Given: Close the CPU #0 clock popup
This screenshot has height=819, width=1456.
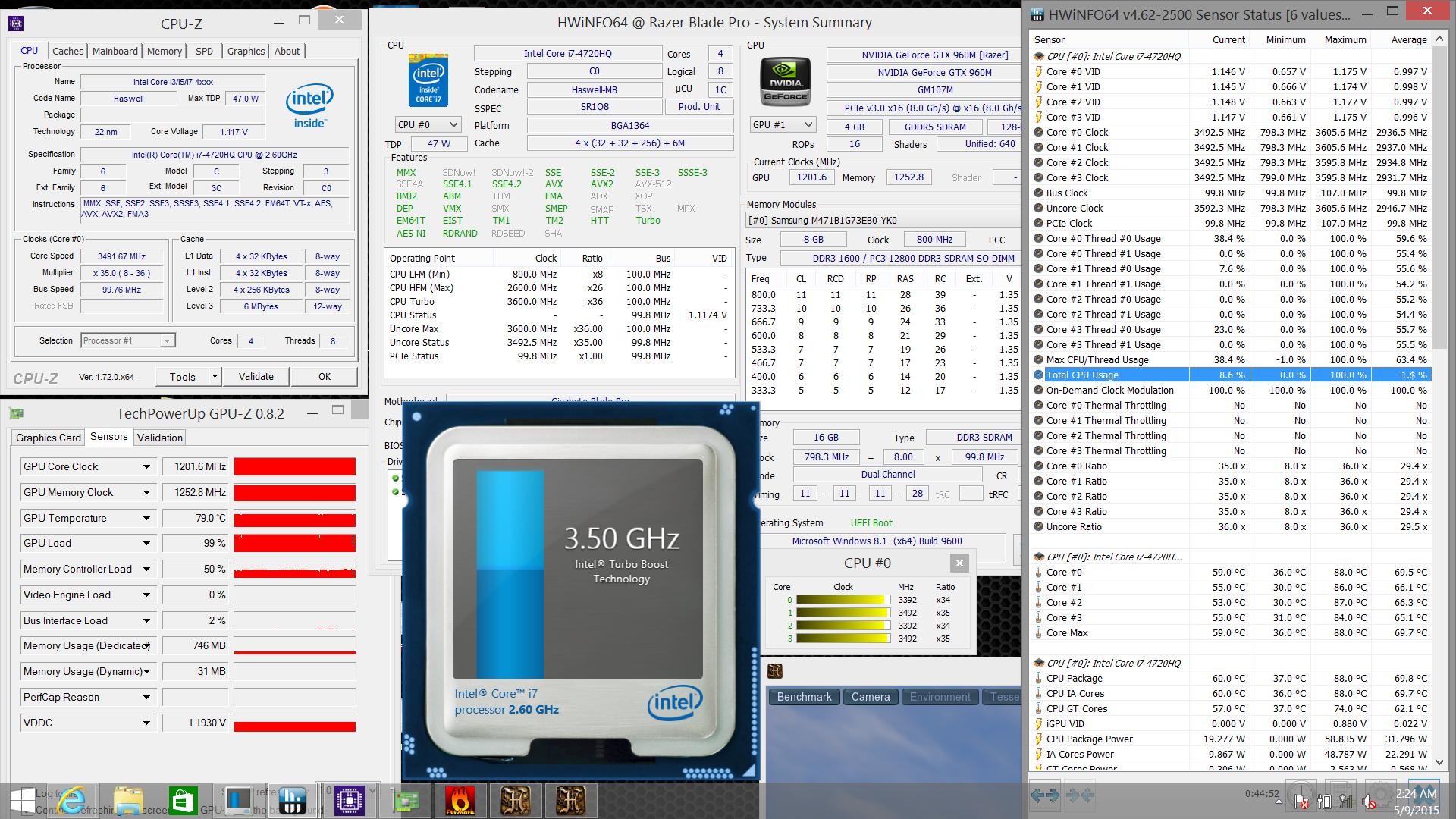Looking at the screenshot, I should click(x=959, y=563).
